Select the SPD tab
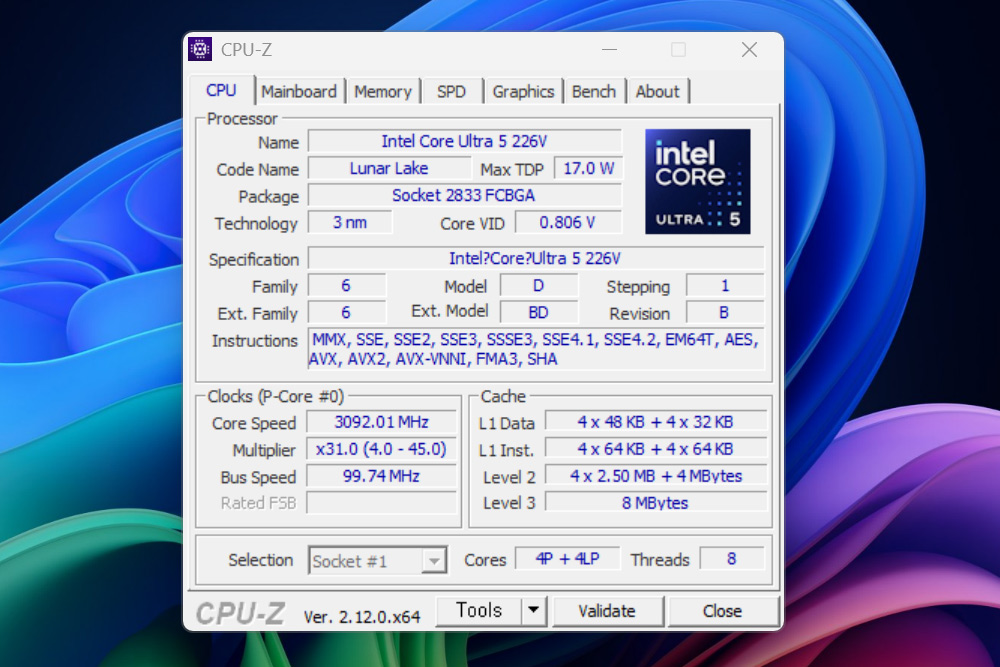Screen dimensions: 1000x667 452,92
